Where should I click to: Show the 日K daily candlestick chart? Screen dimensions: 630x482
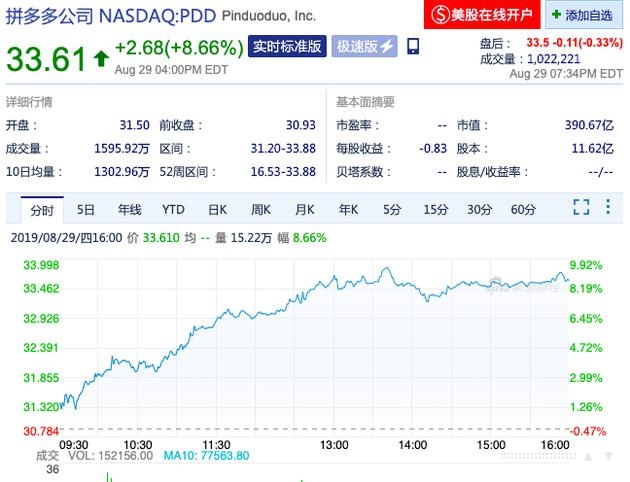click(217, 210)
